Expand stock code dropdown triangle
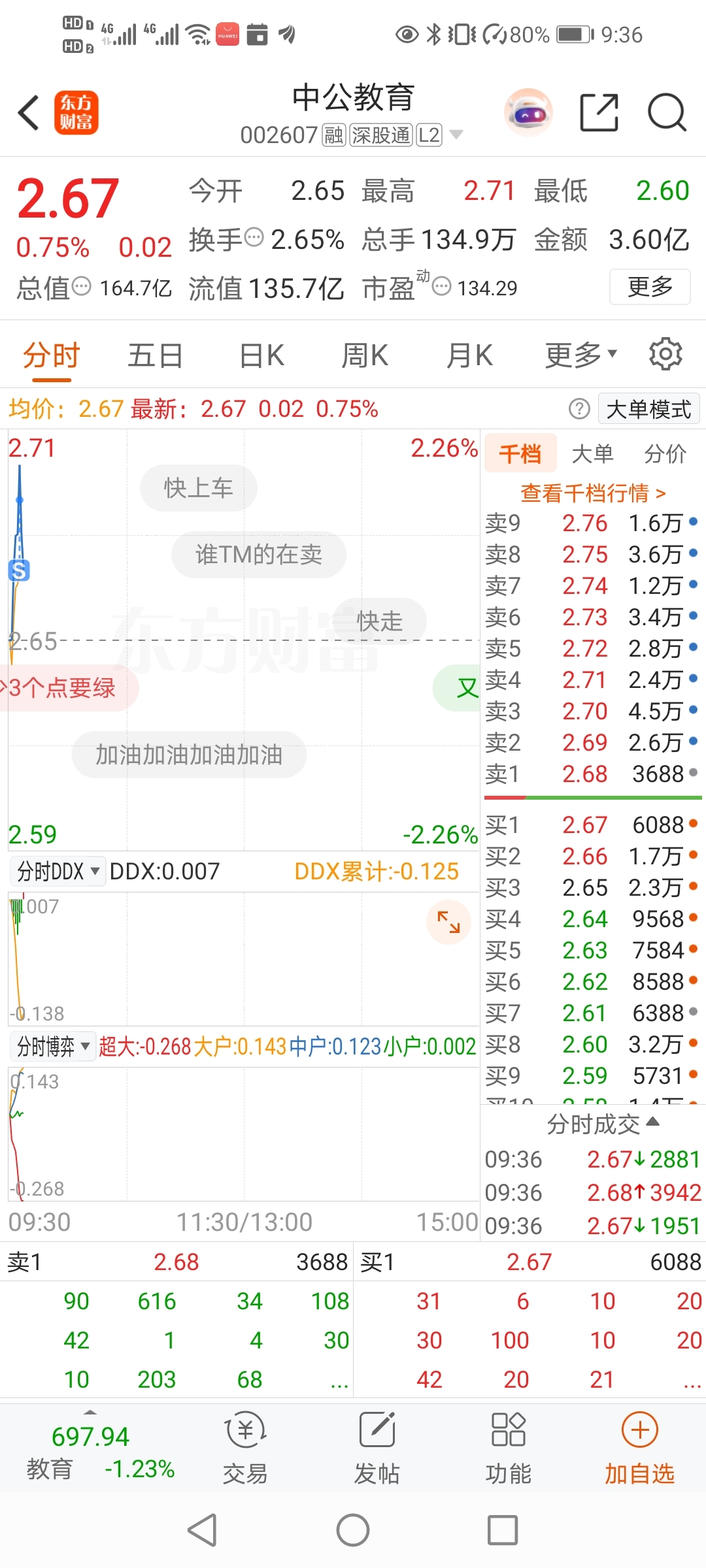706x1568 pixels. tap(456, 135)
